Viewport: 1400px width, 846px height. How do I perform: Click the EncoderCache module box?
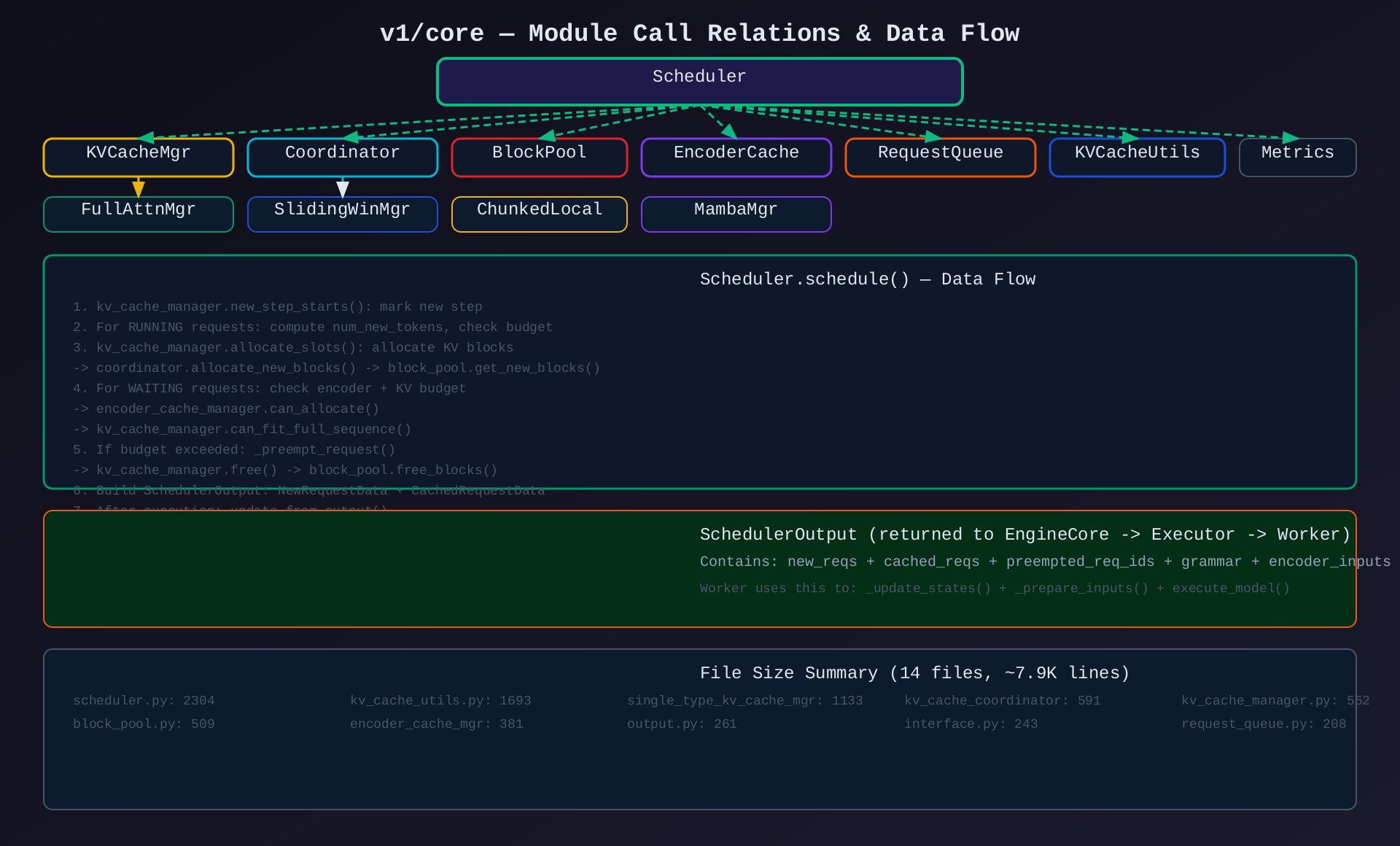point(736,157)
